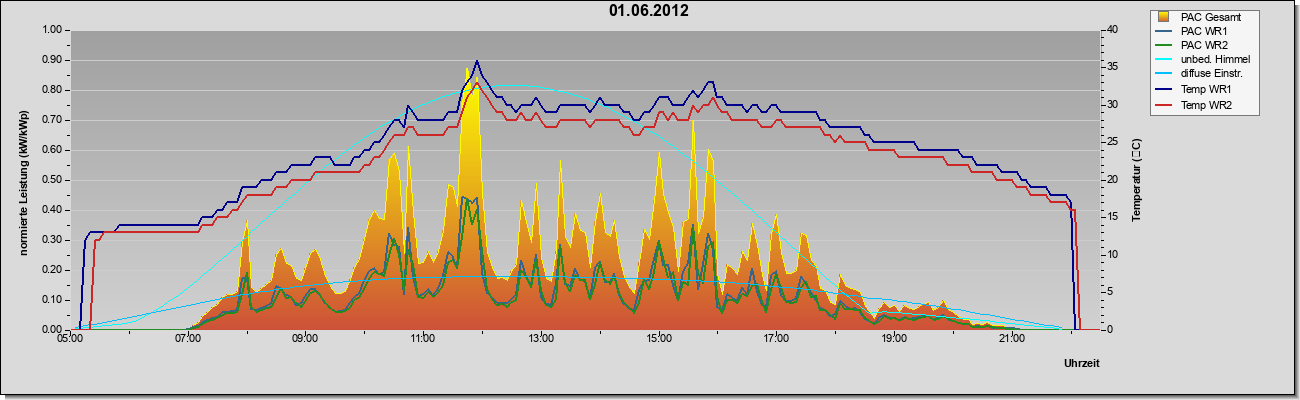Click the 09:00 time axis label
Image resolution: width=1300 pixels, height=400 pixels.
tap(306, 340)
